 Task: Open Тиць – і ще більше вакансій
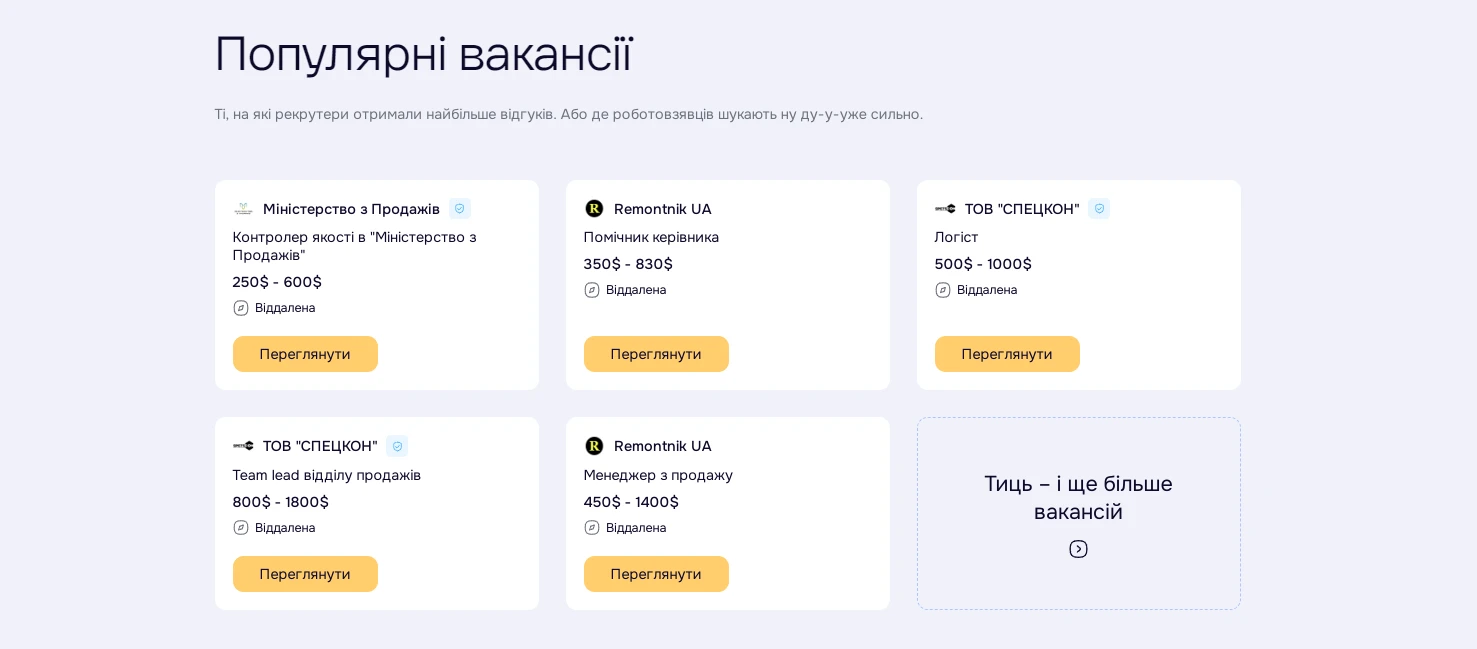(x=1078, y=498)
